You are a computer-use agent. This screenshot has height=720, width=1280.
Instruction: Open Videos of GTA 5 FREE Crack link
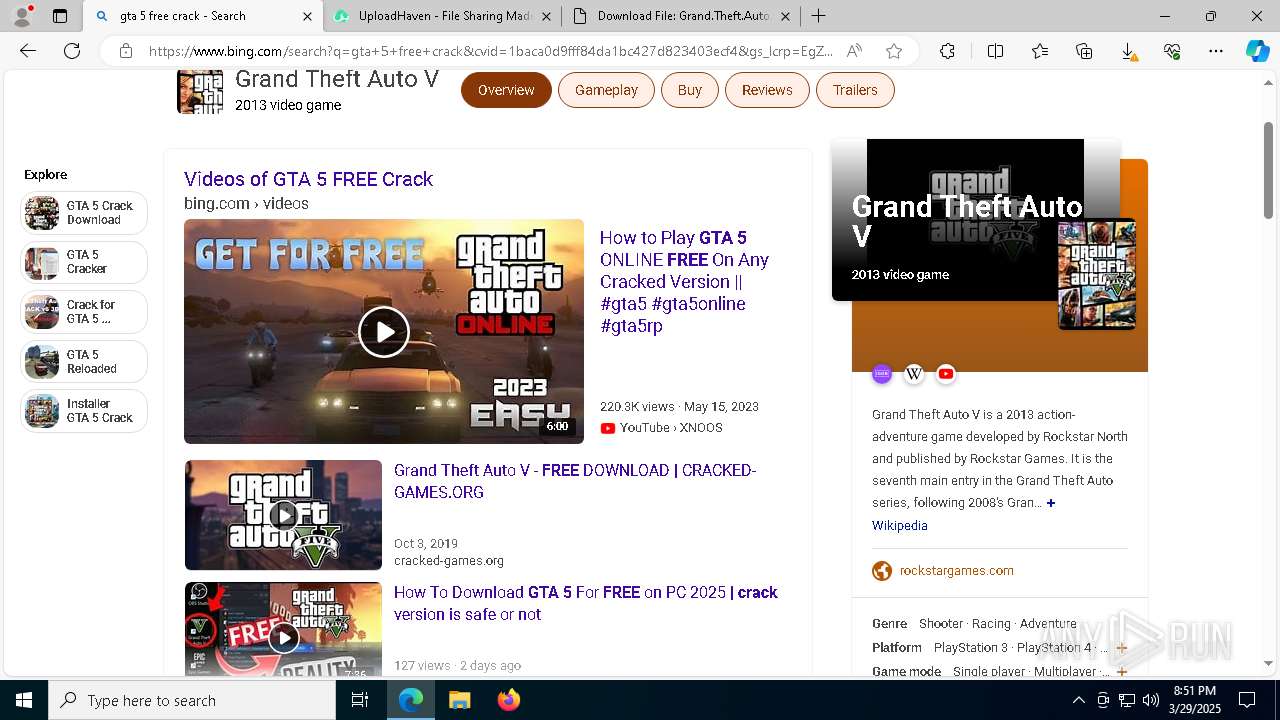308,179
